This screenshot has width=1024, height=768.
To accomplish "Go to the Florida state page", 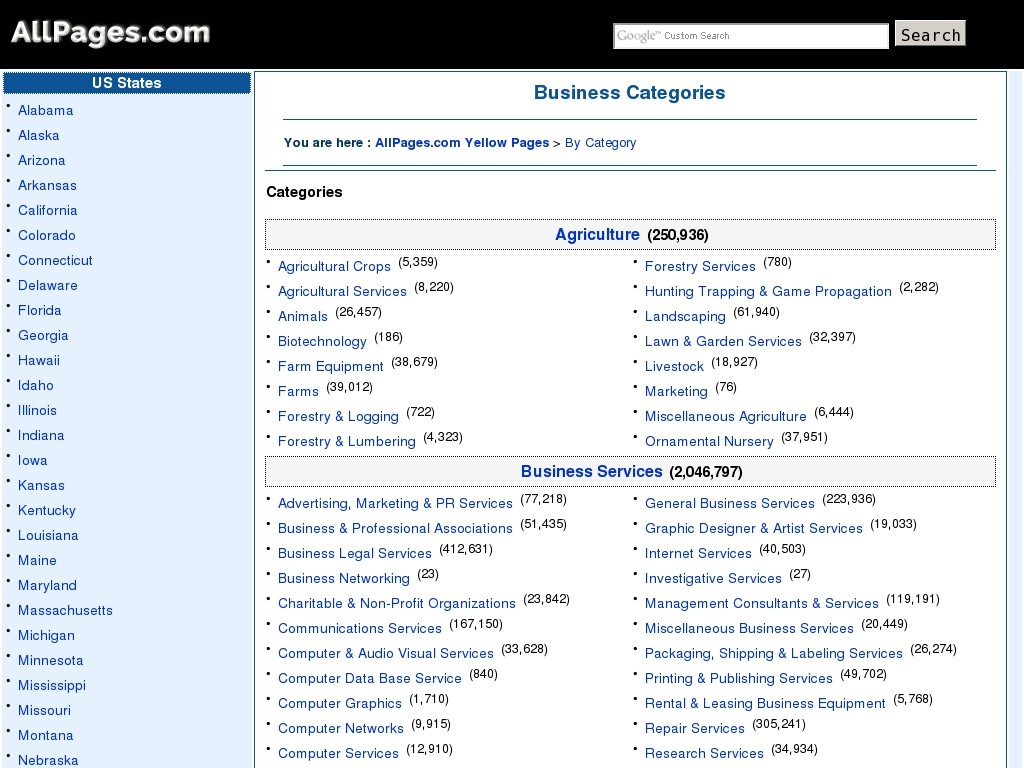I will (x=39, y=310).
